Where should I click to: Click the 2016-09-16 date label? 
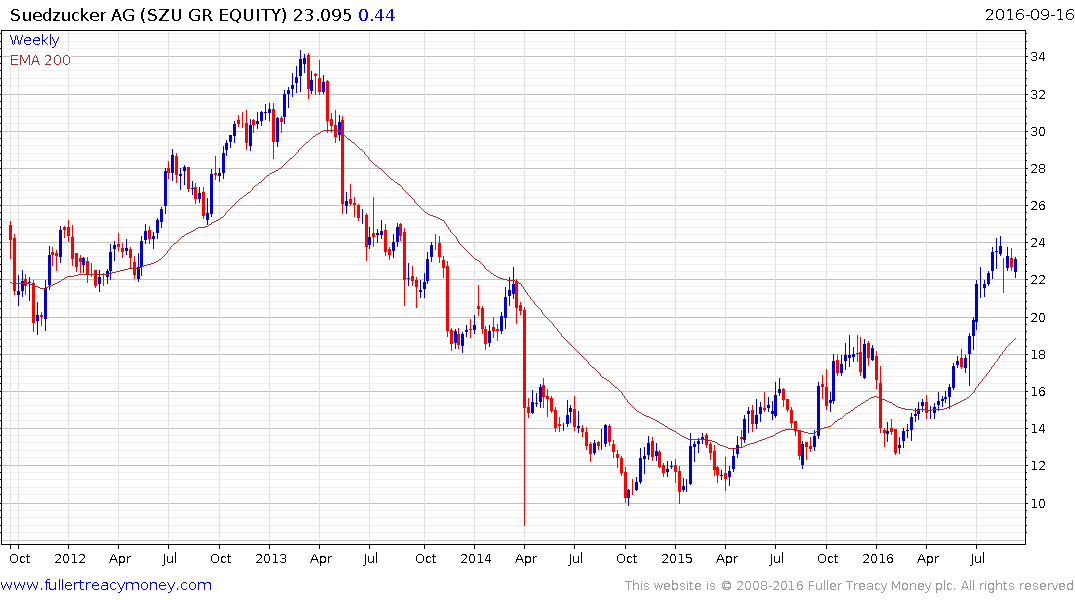click(1029, 14)
